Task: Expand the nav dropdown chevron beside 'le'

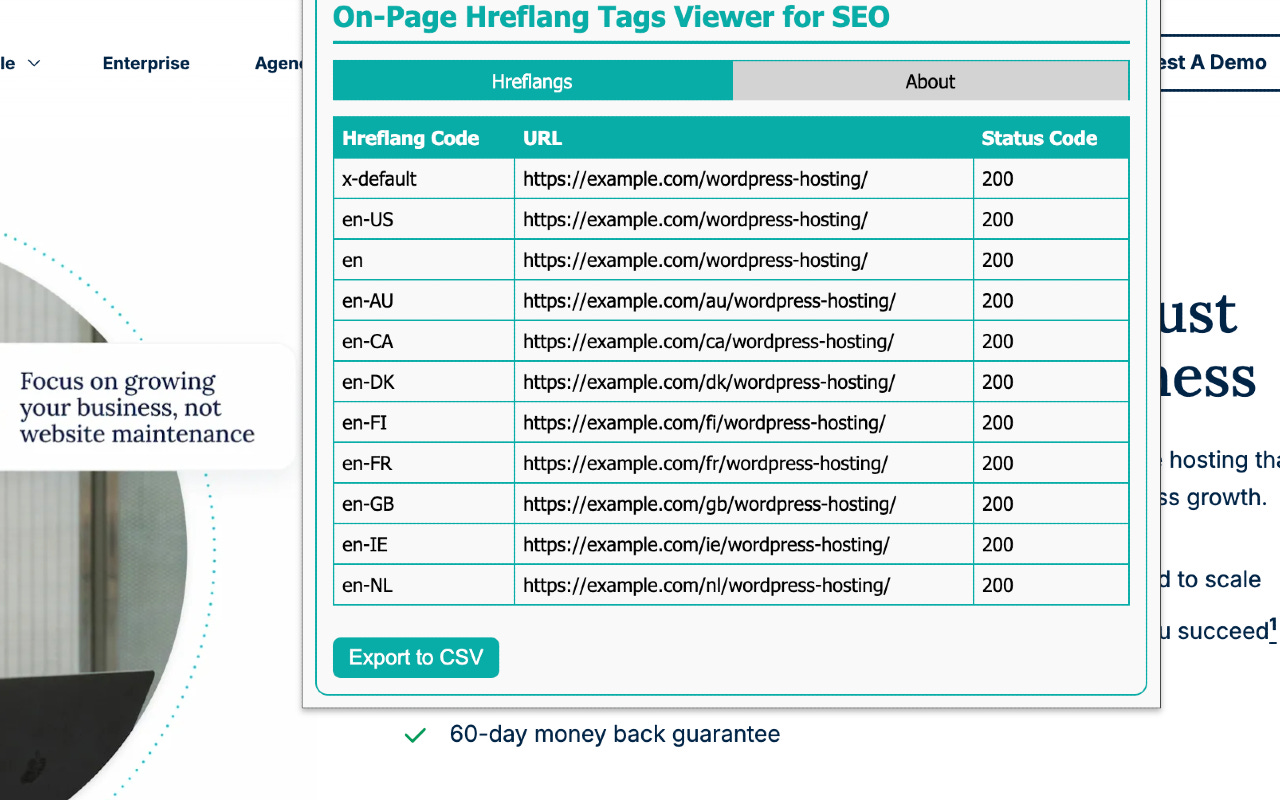Action: coord(34,63)
